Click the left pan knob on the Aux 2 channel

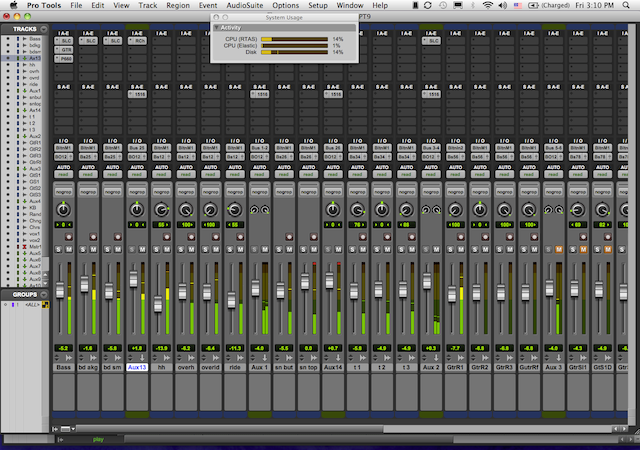(426, 209)
